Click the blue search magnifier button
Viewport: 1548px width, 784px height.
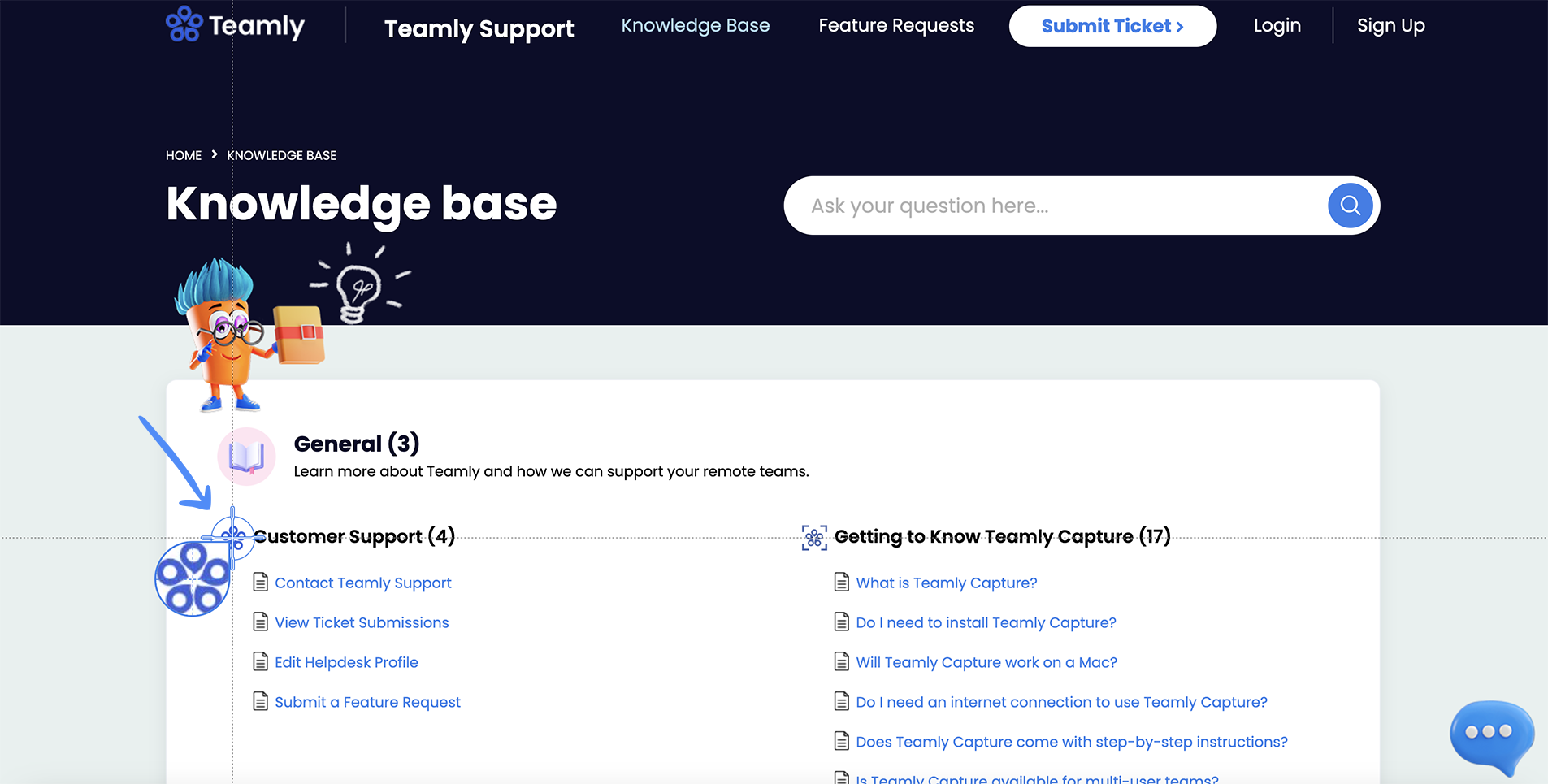[x=1350, y=206]
